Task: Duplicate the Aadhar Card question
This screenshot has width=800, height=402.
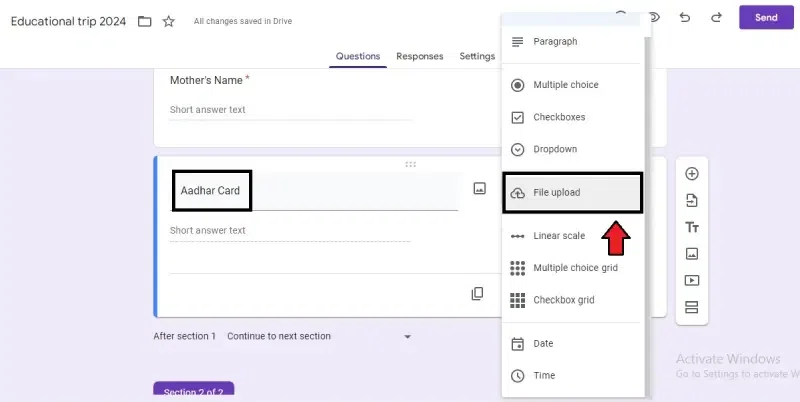Action: coord(478,294)
